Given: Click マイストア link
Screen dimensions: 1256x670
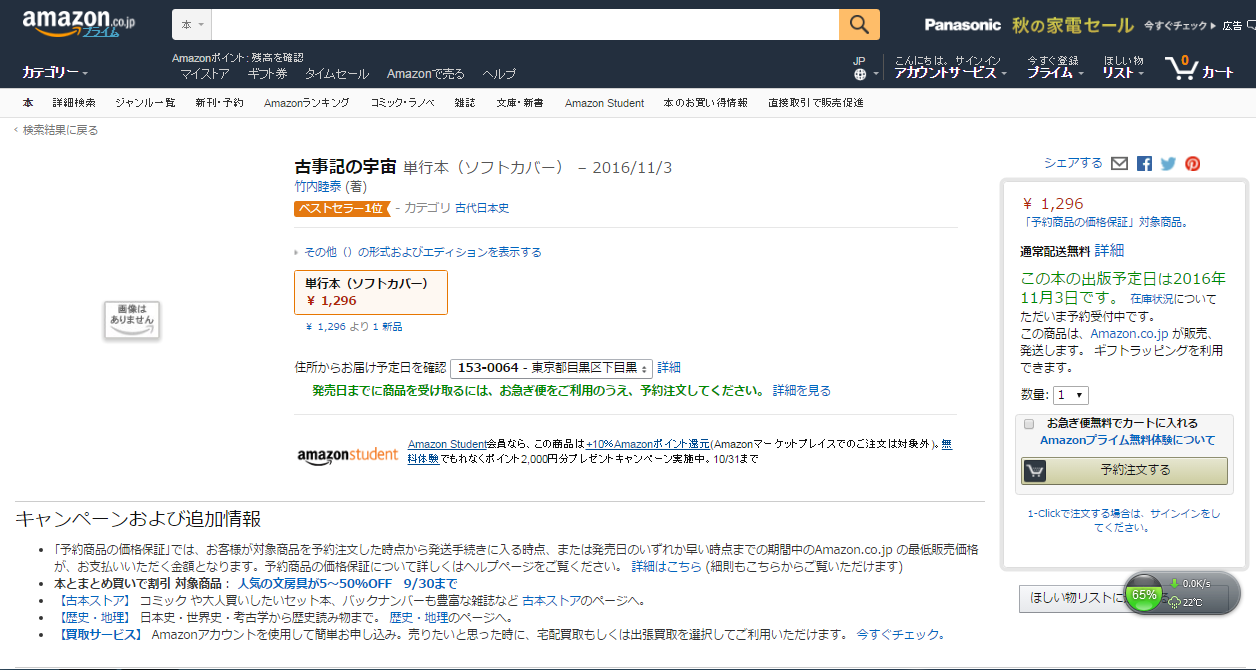Looking at the screenshot, I should pos(205,74).
